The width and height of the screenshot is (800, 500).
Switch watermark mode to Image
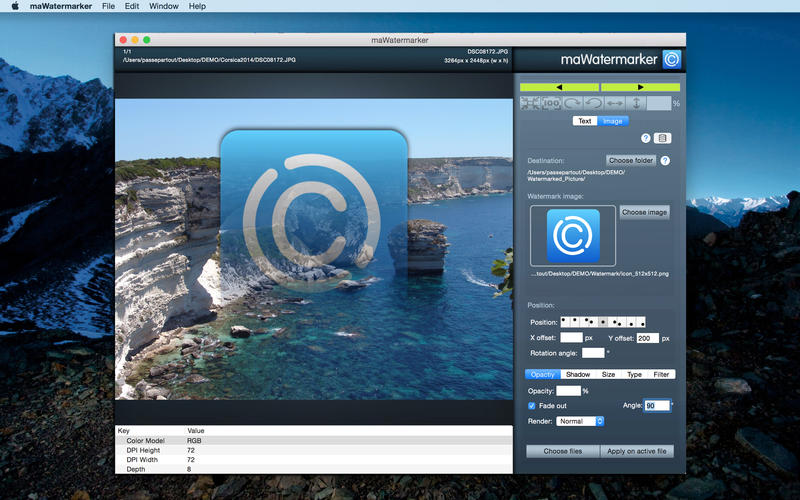tap(613, 121)
